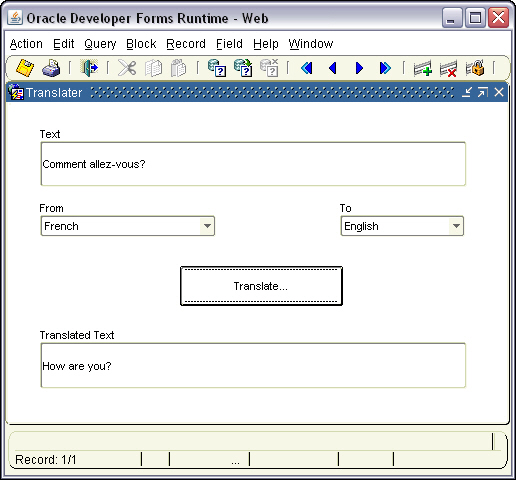Open the Record menu
Screen dimensions: 516x480
[x=186, y=44]
